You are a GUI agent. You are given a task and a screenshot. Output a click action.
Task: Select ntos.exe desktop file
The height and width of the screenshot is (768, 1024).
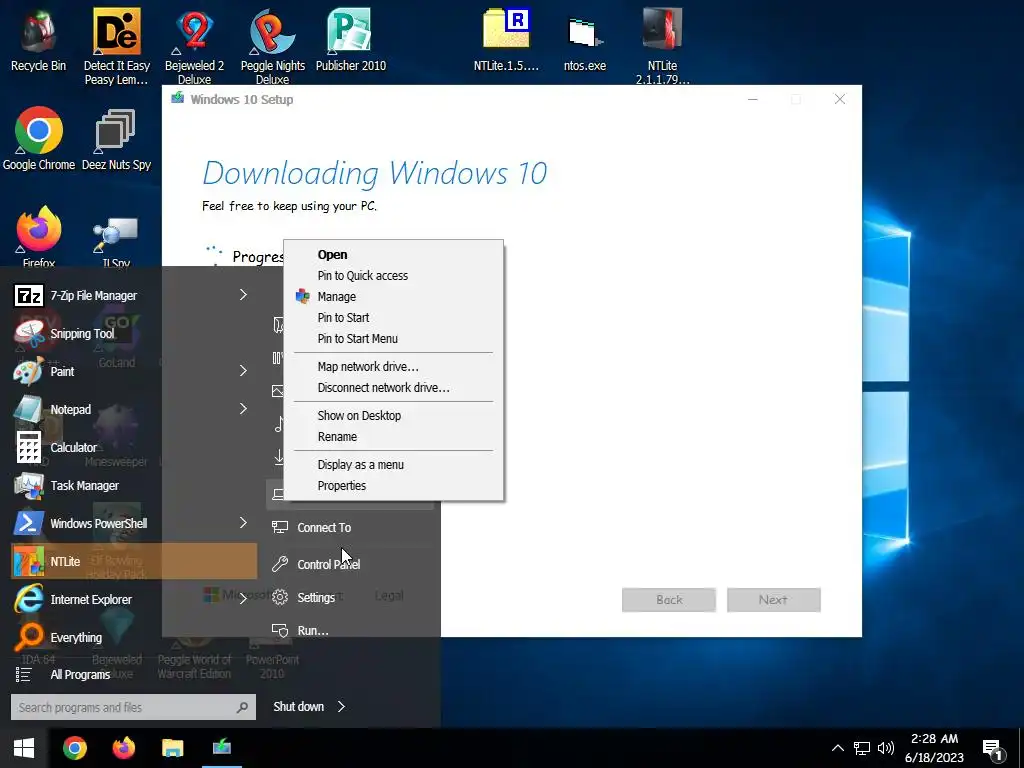tap(584, 40)
